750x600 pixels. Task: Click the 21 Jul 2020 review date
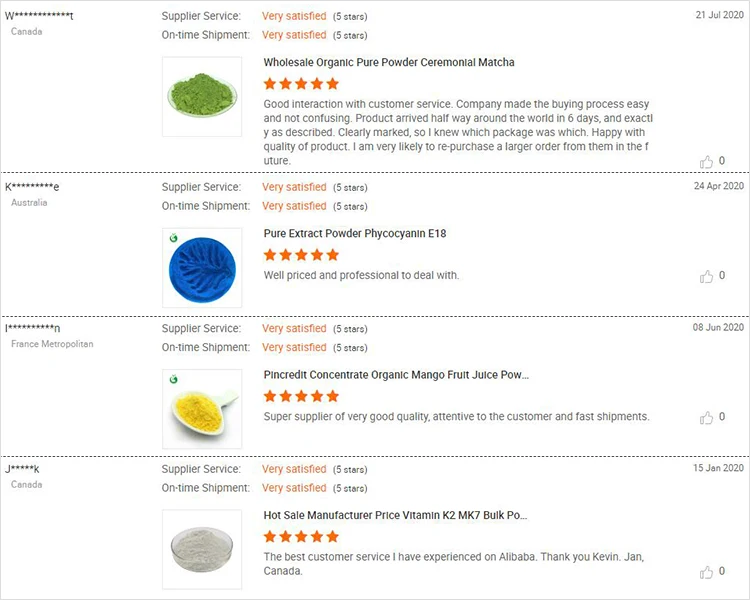point(719,16)
